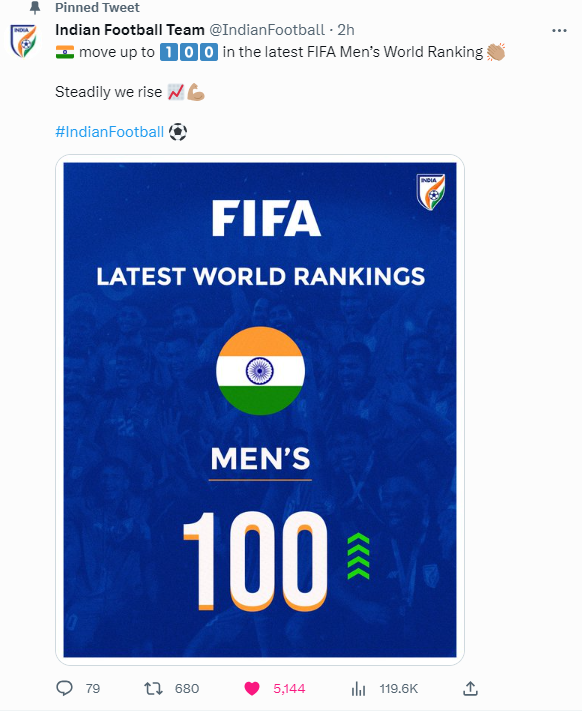Click the 2h timestamp
Viewport: 582px width, 716px height.
346,30
